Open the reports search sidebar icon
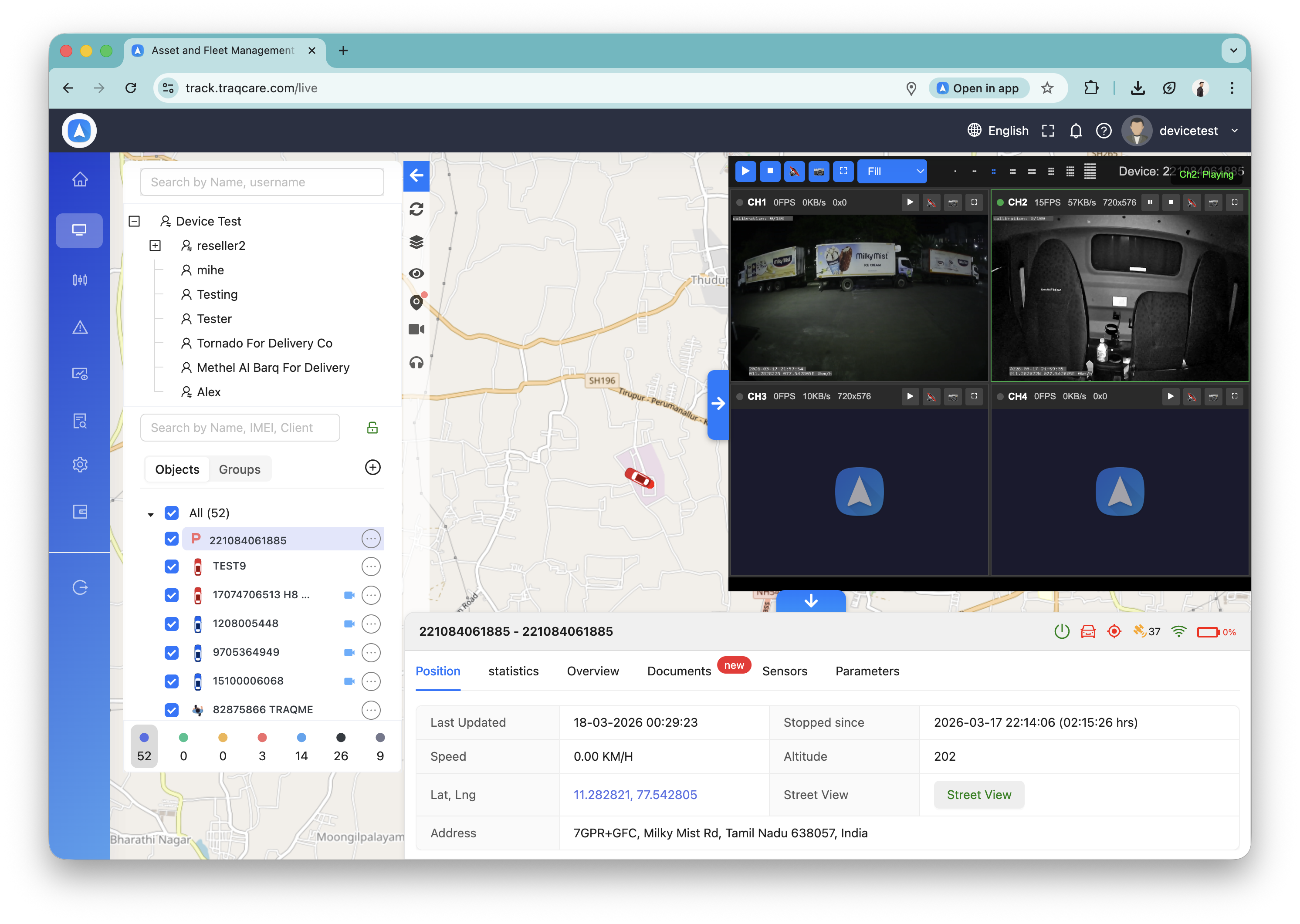 [x=80, y=421]
